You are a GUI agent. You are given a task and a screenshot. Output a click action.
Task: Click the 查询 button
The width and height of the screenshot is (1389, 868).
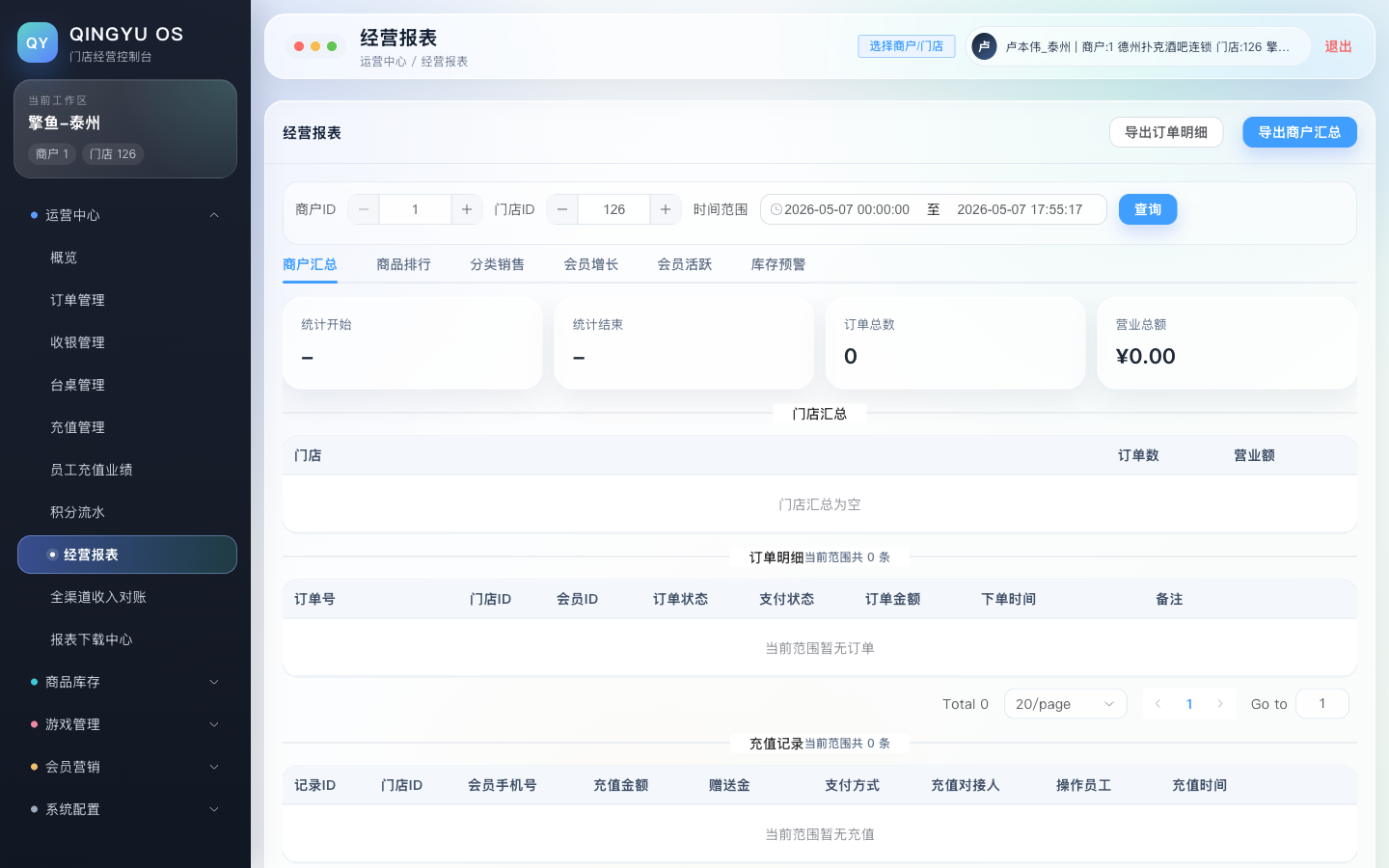point(1148,209)
